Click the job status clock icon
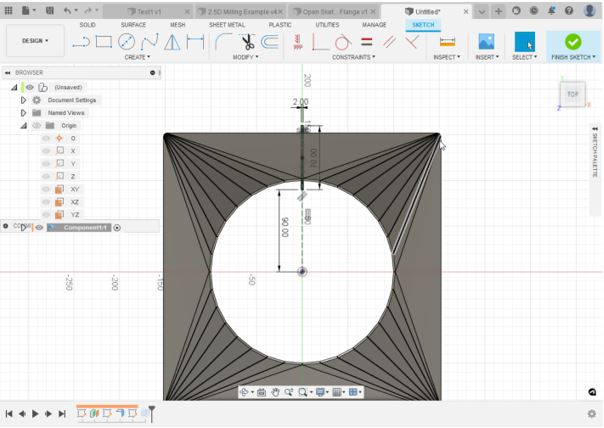The width and height of the screenshot is (604, 428). [534, 11]
